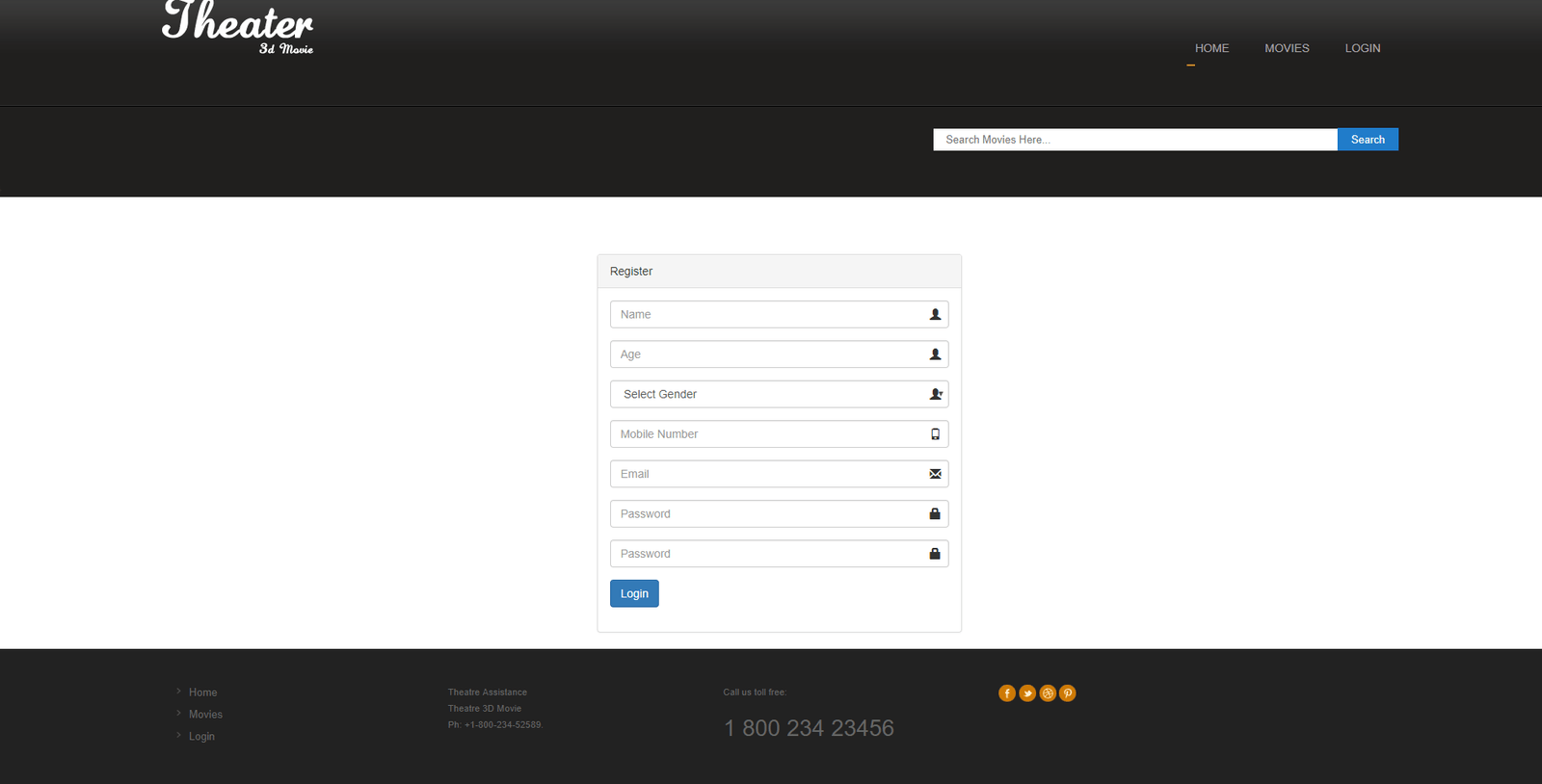Follow the footer Login link
The height and width of the screenshot is (784, 1542).
(201, 737)
